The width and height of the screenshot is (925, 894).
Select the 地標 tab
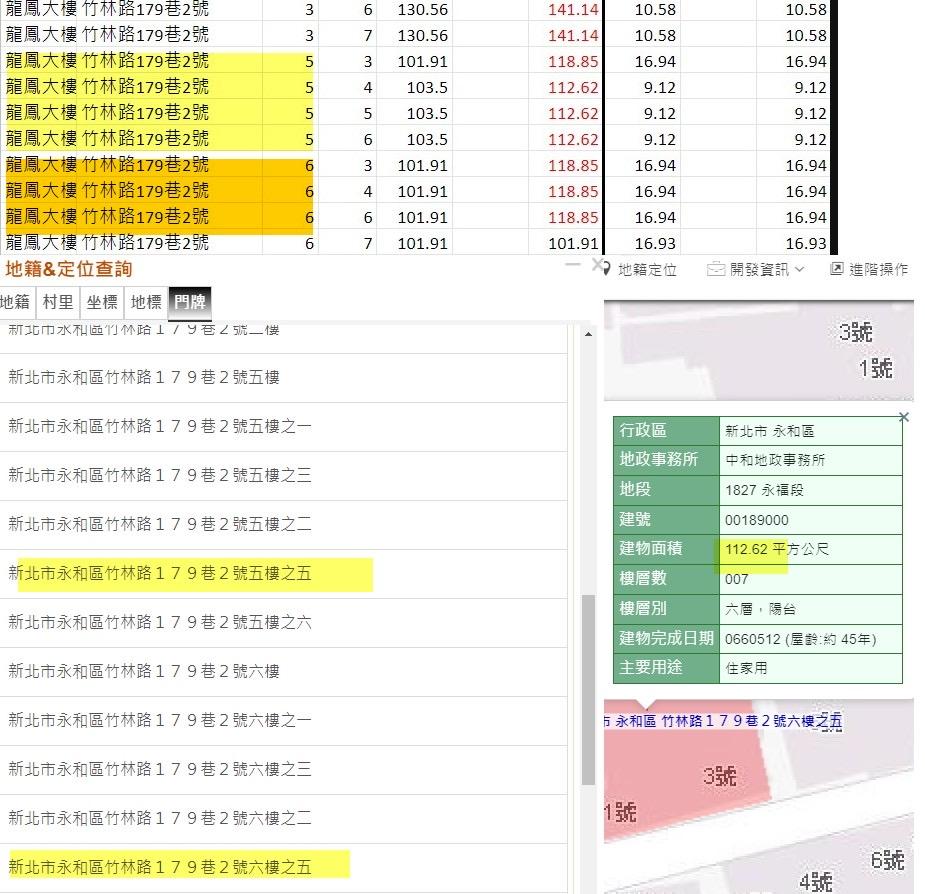[146, 302]
